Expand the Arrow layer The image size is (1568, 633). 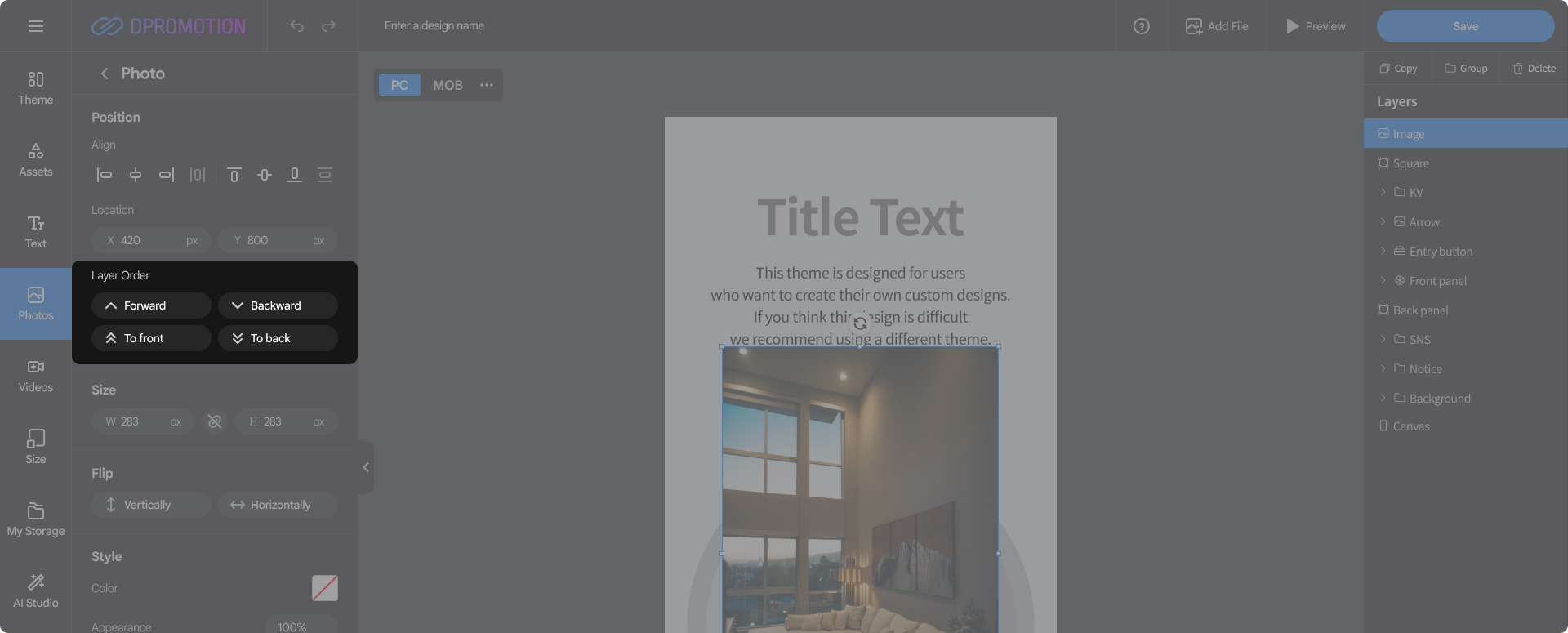coord(1383,222)
